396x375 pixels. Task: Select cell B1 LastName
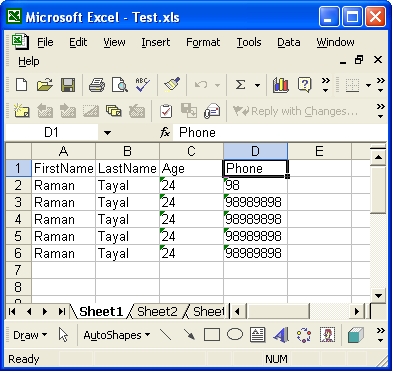coord(127,168)
